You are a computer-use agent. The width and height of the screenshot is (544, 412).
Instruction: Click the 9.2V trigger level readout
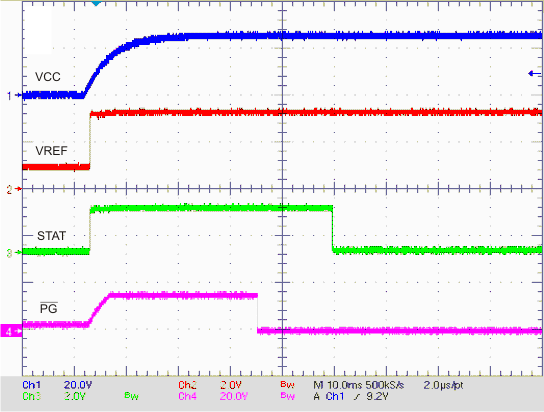(x=377, y=396)
